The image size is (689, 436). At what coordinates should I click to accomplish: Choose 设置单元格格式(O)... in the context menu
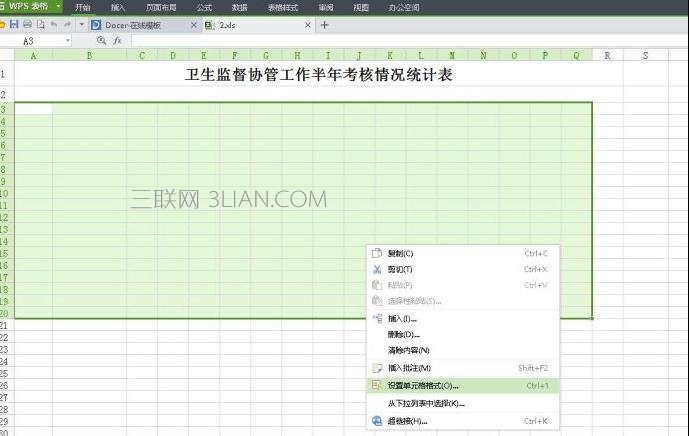tap(463, 385)
